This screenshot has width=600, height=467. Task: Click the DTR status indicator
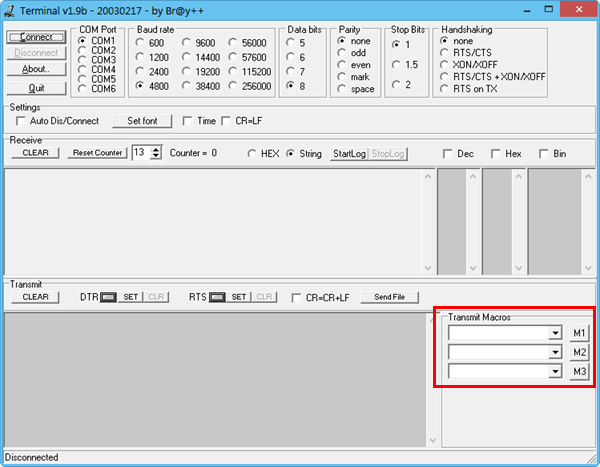(108, 297)
